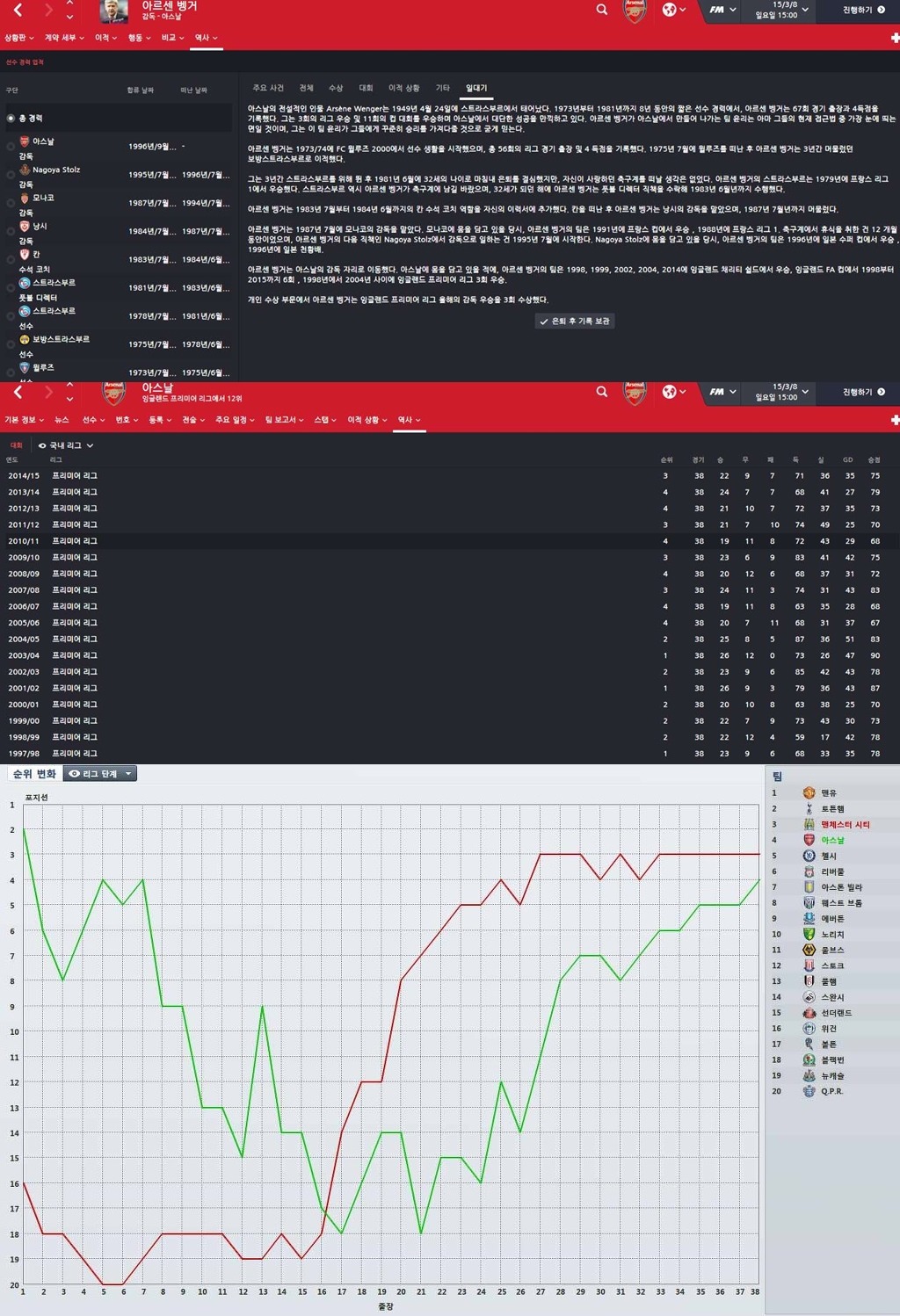This screenshot has width=900, height=1316.
Task: Switch to the 주요 사건 tab
Action: point(268,88)
